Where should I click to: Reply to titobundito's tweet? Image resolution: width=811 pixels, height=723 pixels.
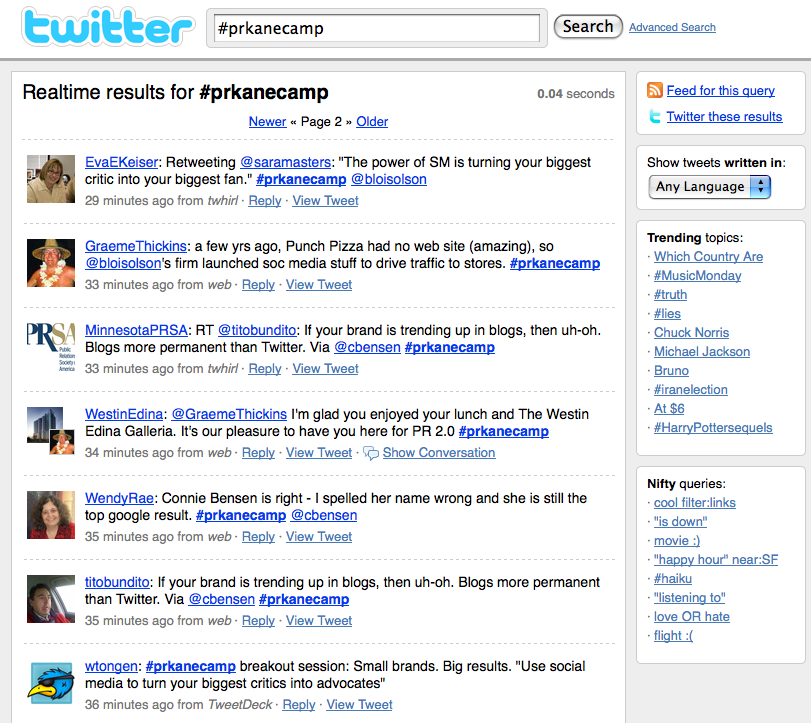pyautogui.click(x=258, y=621)
